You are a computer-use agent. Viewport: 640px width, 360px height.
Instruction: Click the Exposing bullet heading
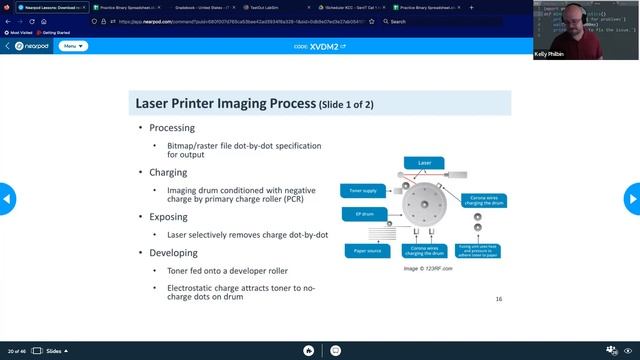(168, 217)
